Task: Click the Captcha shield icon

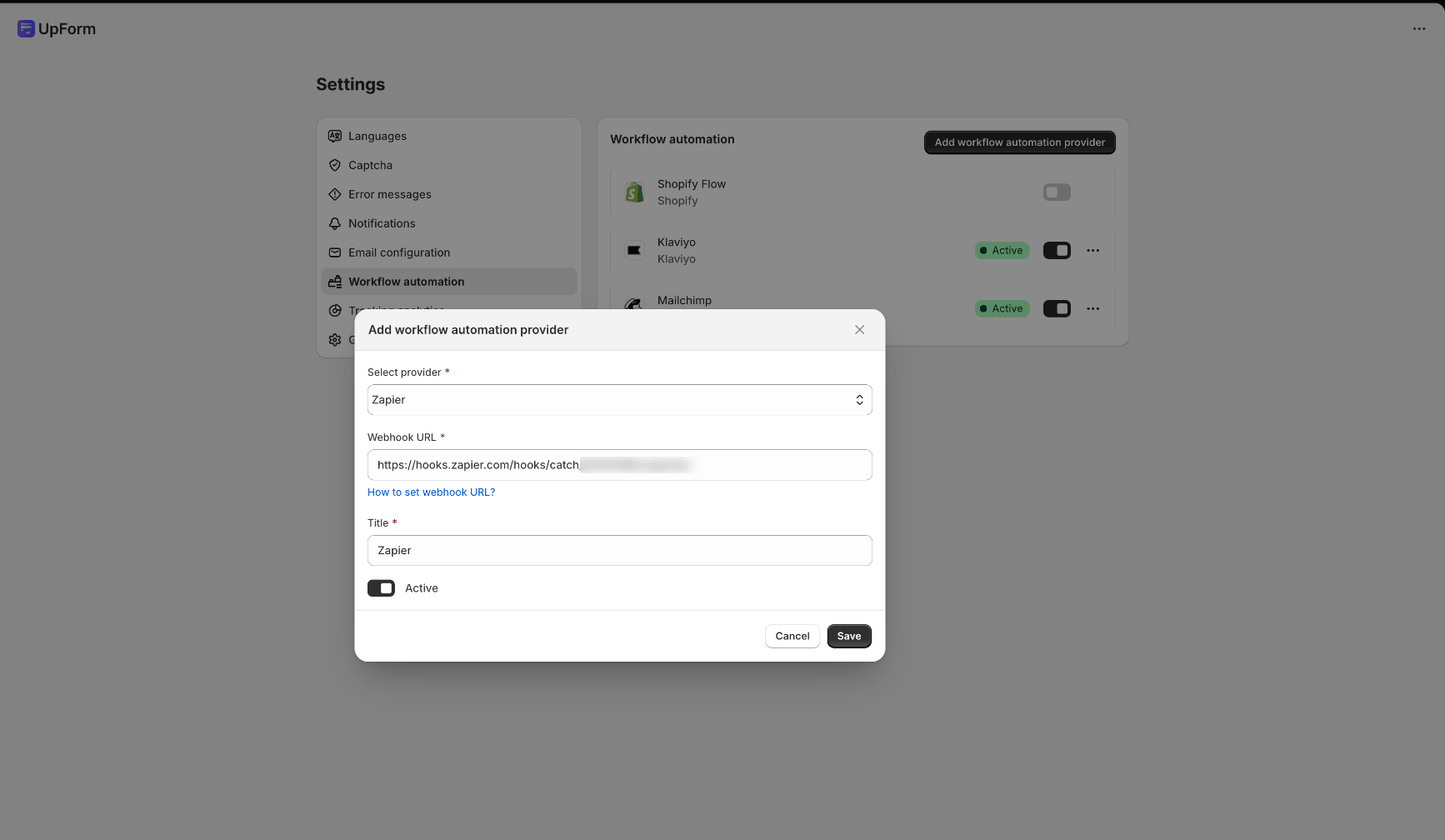Action: (x=335, y=165)
